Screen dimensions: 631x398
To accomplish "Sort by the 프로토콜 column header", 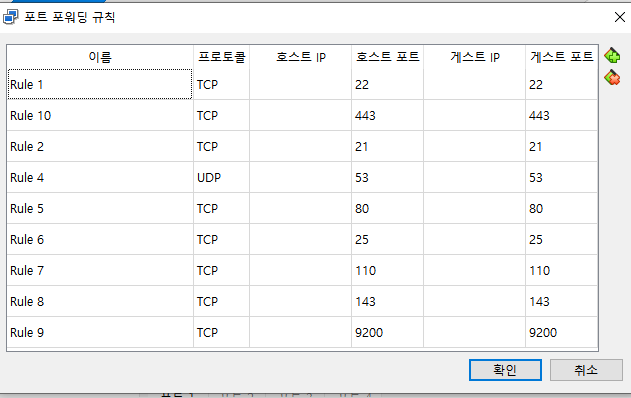I will click(221, 57).
